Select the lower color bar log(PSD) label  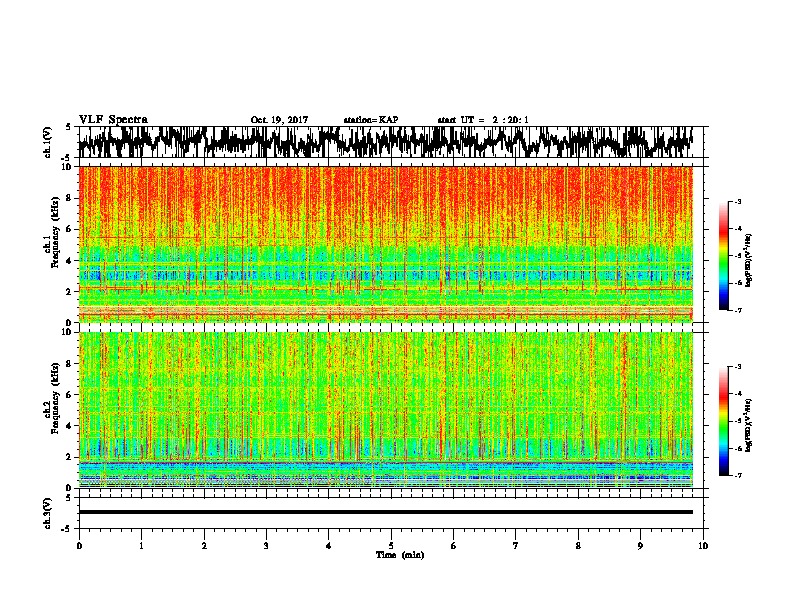748,425
